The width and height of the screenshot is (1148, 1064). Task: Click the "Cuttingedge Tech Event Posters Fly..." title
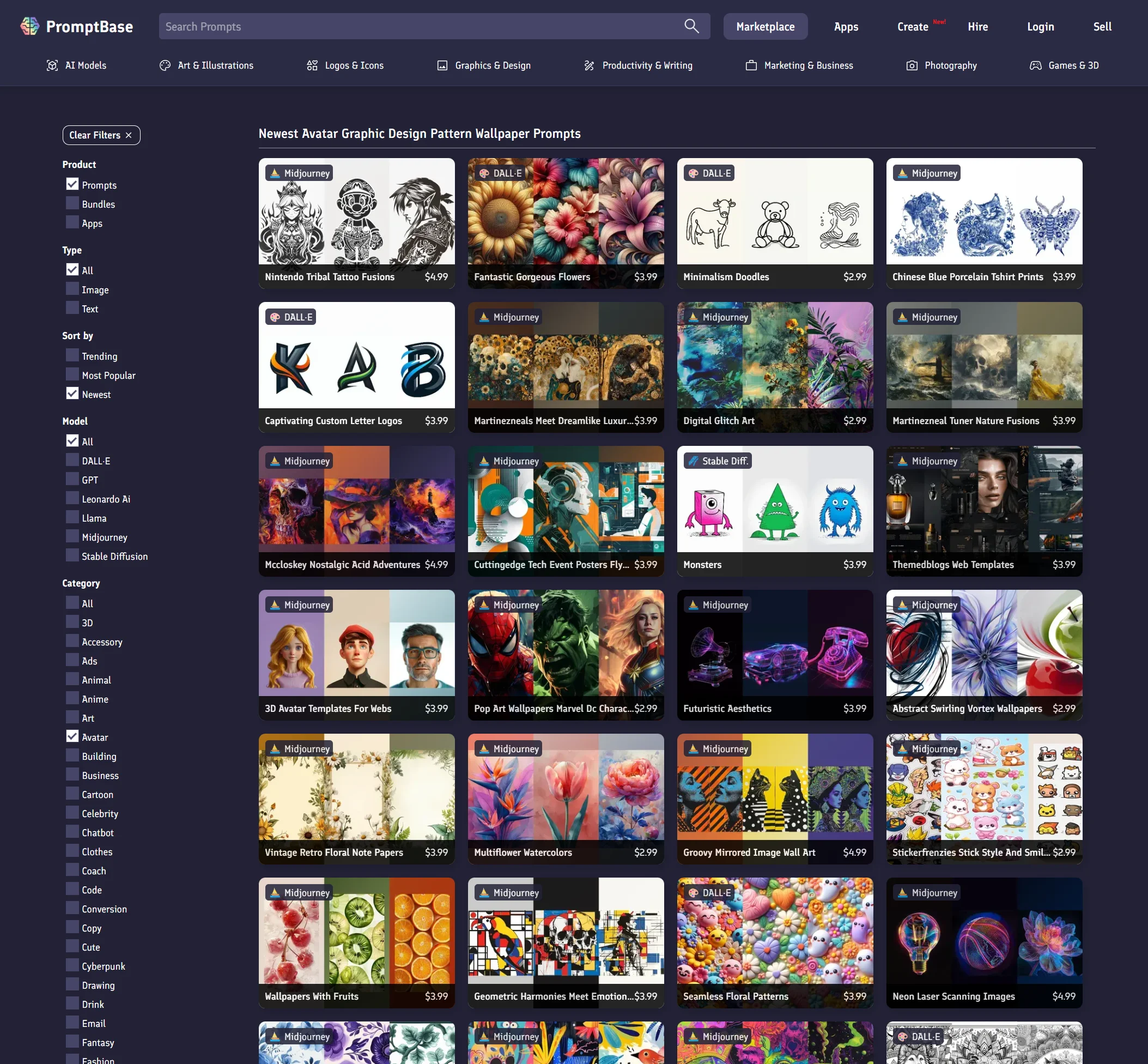pos(551,565)
